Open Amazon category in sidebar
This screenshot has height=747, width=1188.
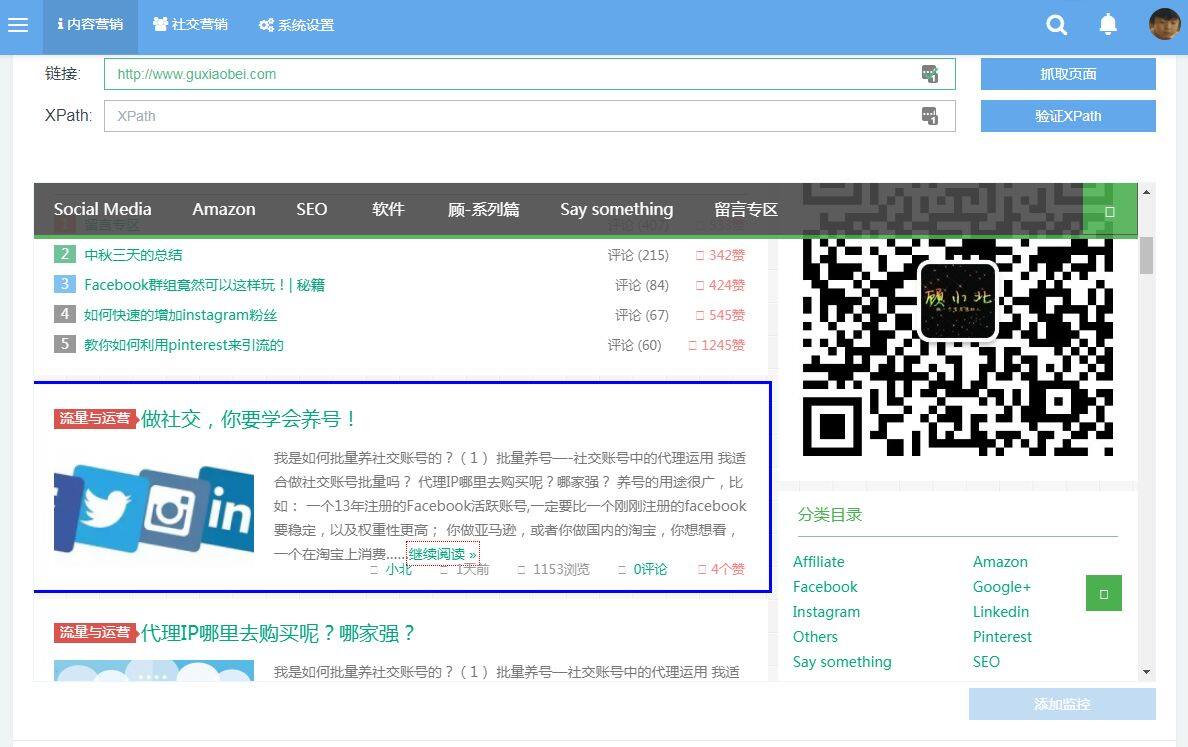1000,561
